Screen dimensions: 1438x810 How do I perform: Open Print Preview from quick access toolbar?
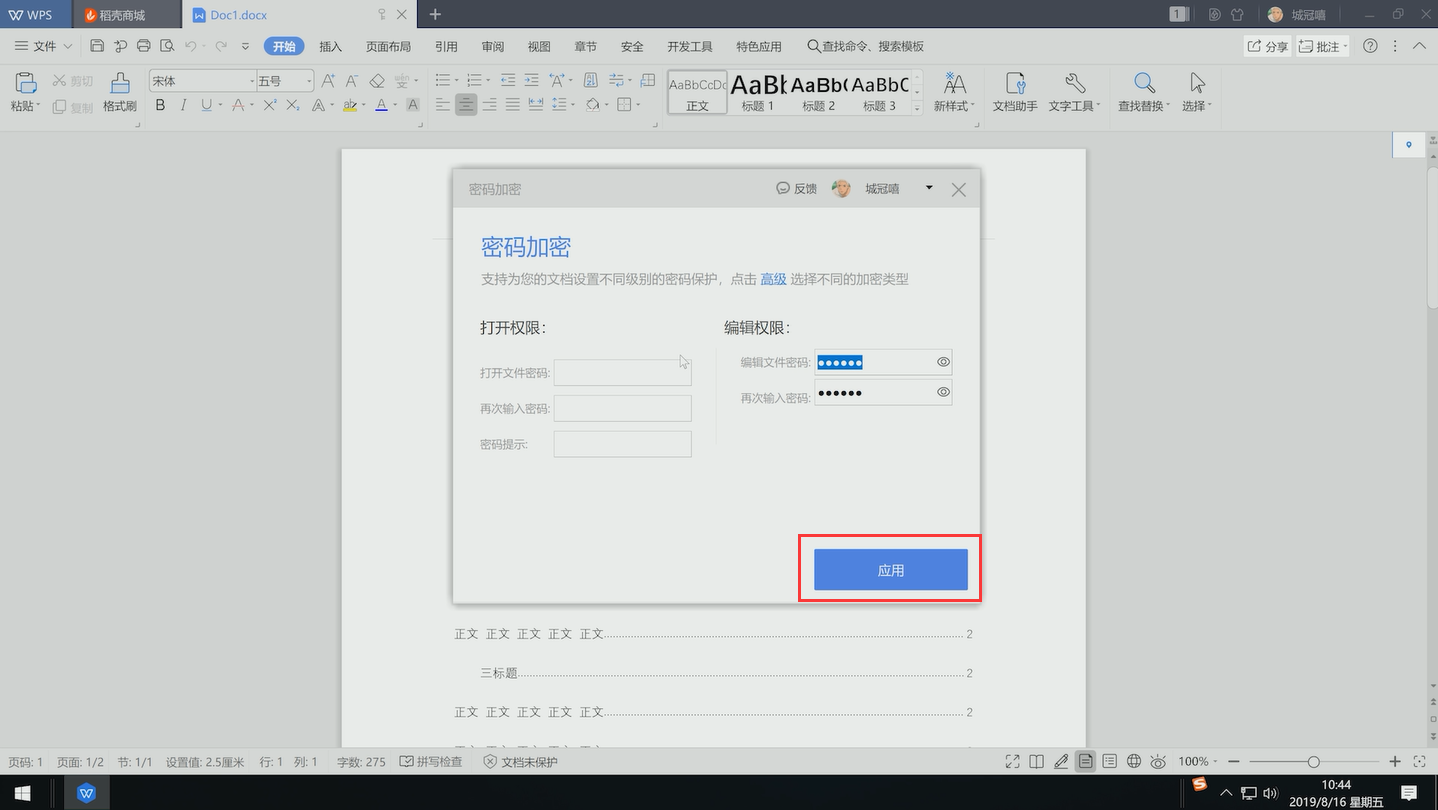pos(167,46)
